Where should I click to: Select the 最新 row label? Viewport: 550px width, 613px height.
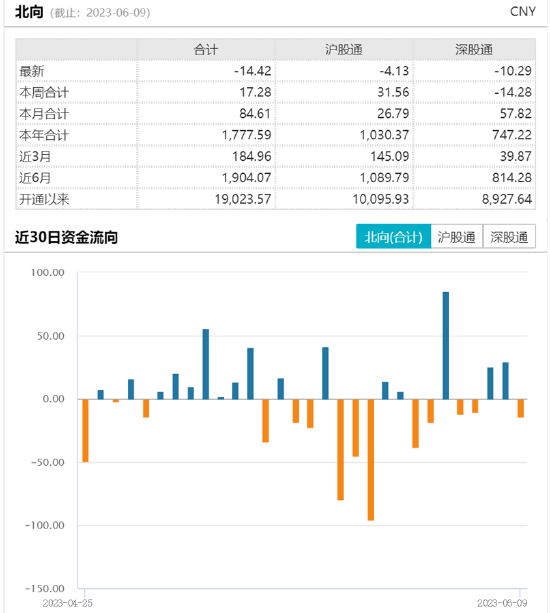click(32, 71)
